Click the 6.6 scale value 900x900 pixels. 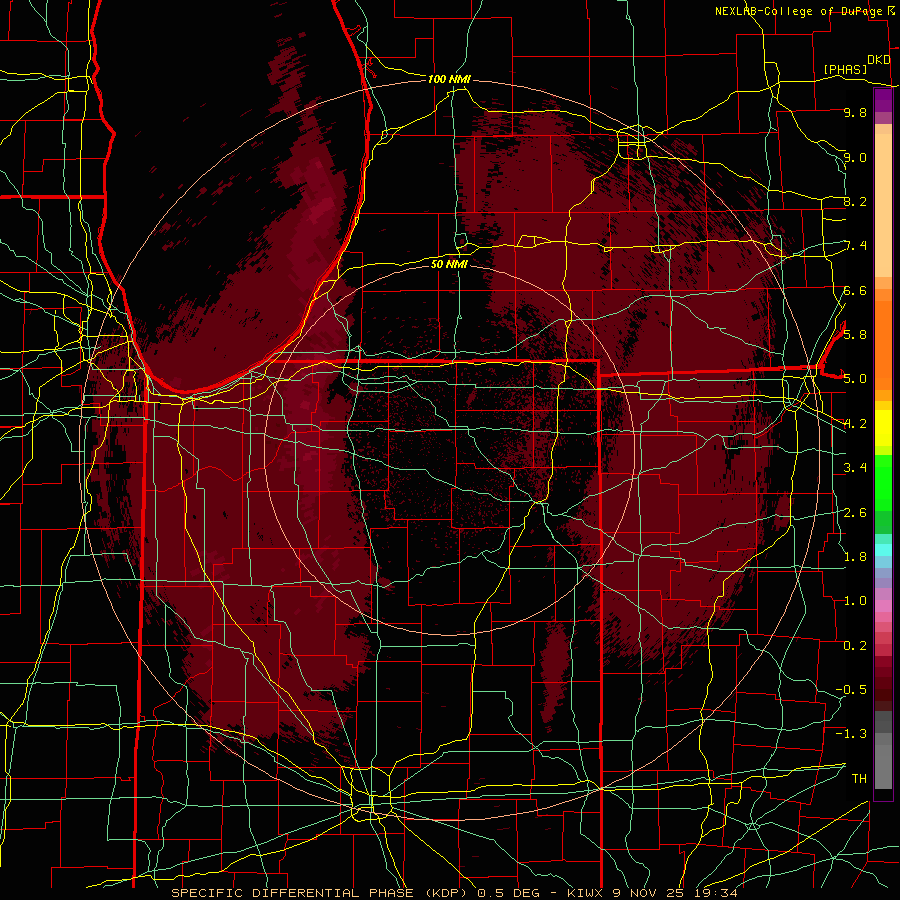click(855, 290)
